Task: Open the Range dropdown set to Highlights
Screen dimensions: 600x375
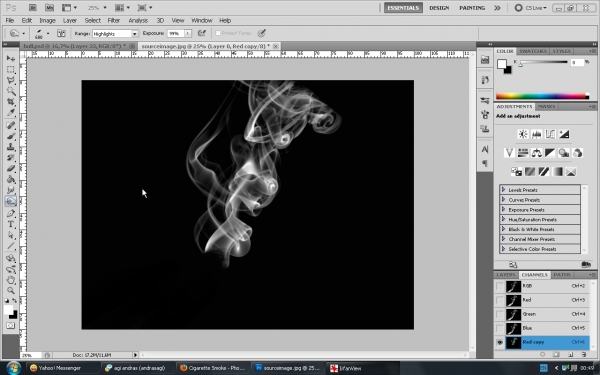Action: tap(115, 34)
